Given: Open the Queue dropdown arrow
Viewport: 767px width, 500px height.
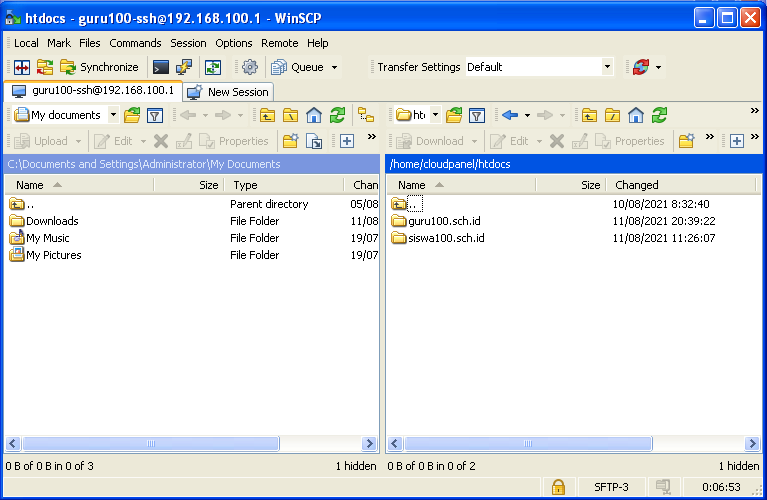Looking at the screenshot, I should (x=334, y=67).
